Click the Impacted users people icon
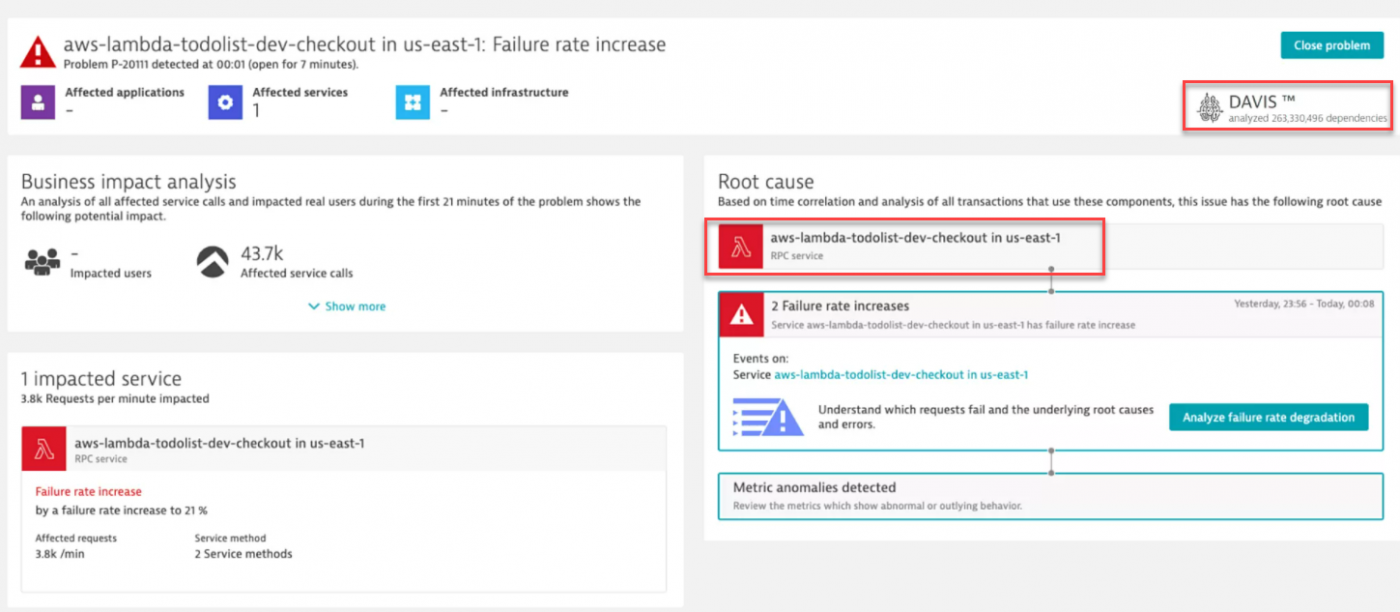Image resolution: width=1400 pixels, height=612 pixels. click(41, 262)
